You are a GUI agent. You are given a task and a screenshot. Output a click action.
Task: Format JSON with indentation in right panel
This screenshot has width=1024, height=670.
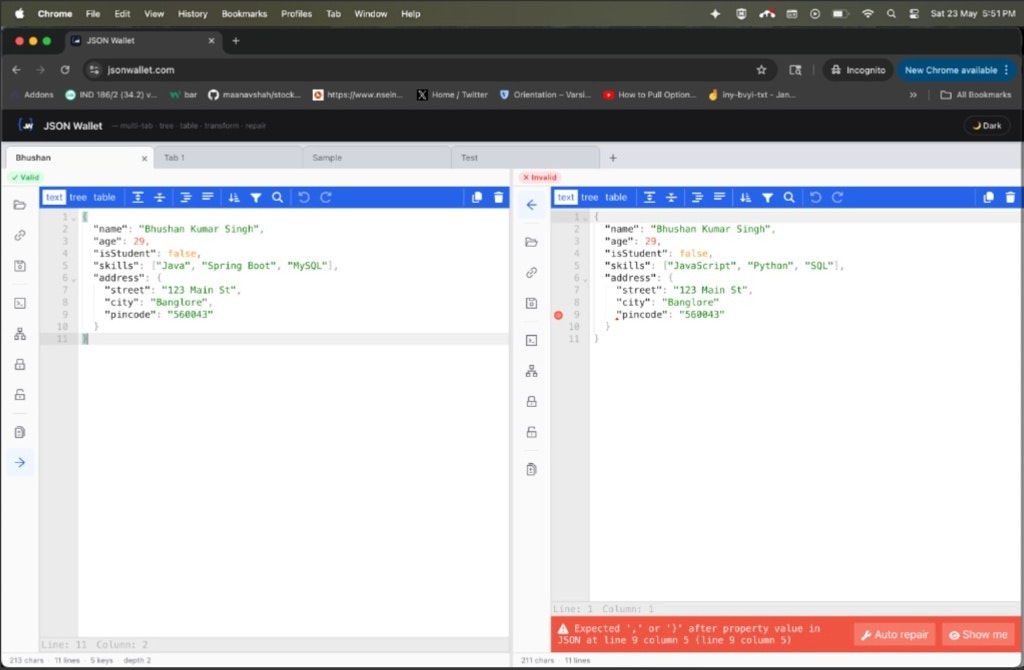tap(697, 197)
